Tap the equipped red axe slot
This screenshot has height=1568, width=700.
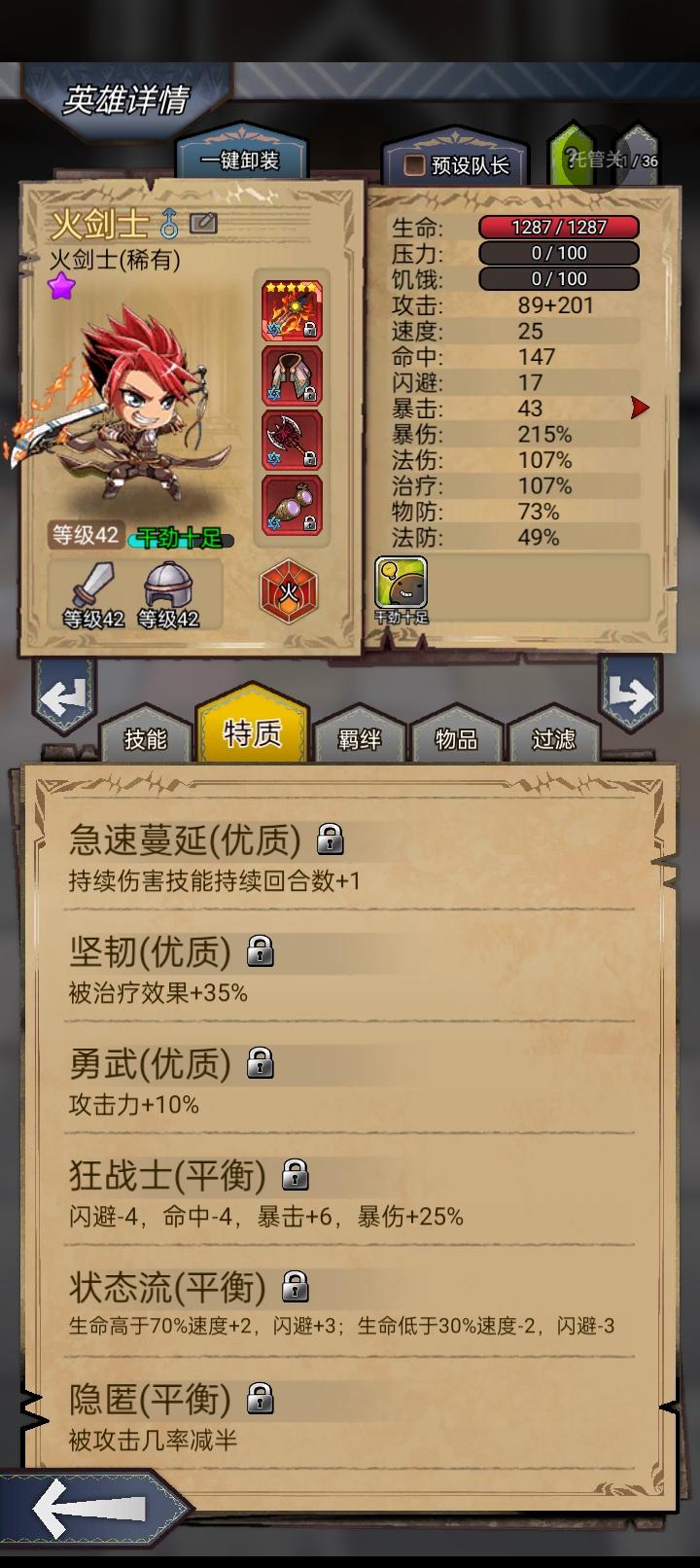tap(292, 440)
